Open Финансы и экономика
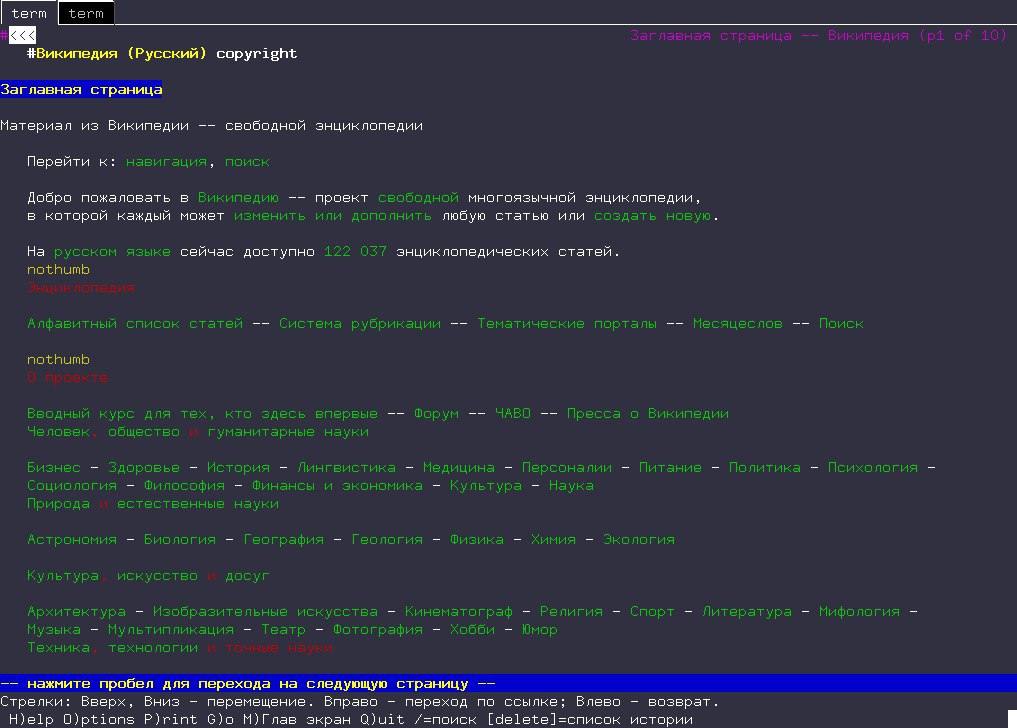 pos(337,485)
